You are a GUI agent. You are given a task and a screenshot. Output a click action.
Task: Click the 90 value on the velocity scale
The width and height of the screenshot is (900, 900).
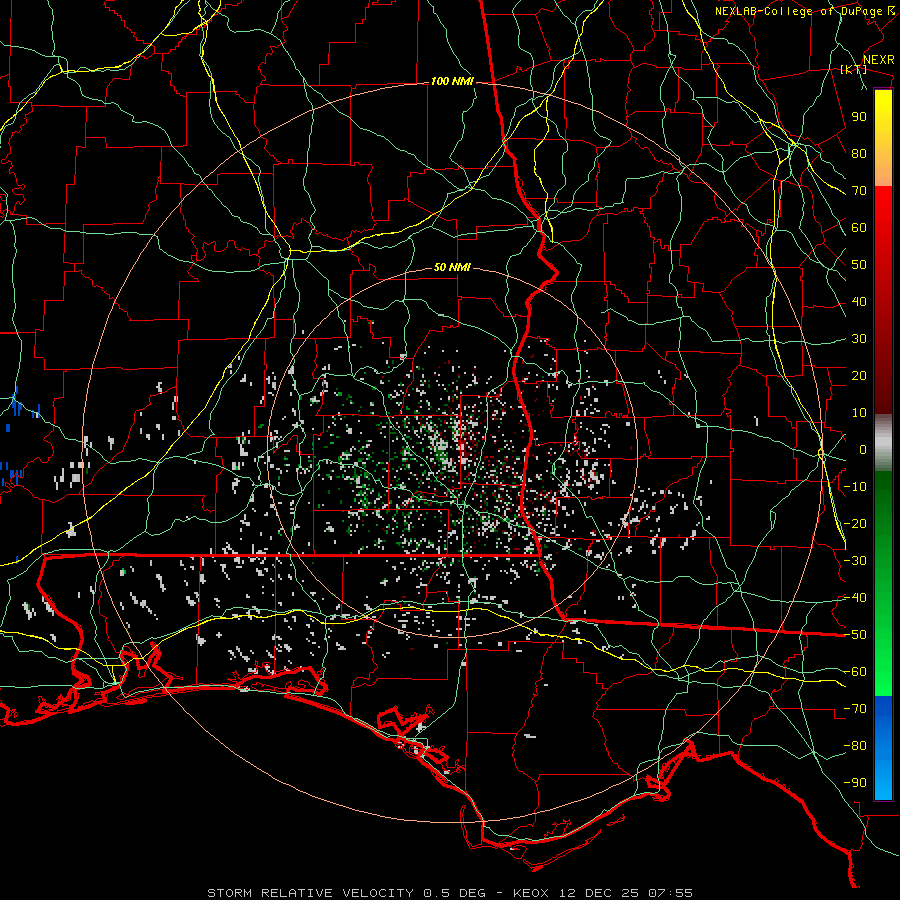point(859,117)
